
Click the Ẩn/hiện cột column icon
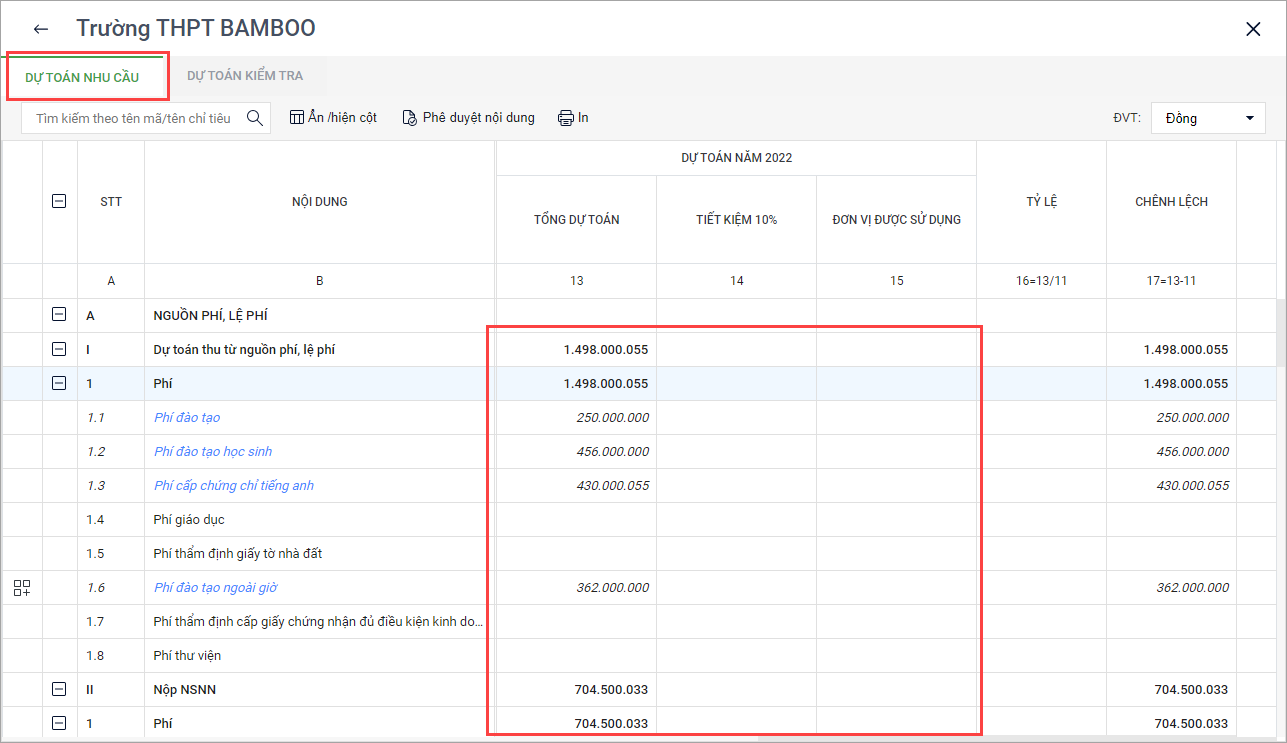click(x=297, y=118)
